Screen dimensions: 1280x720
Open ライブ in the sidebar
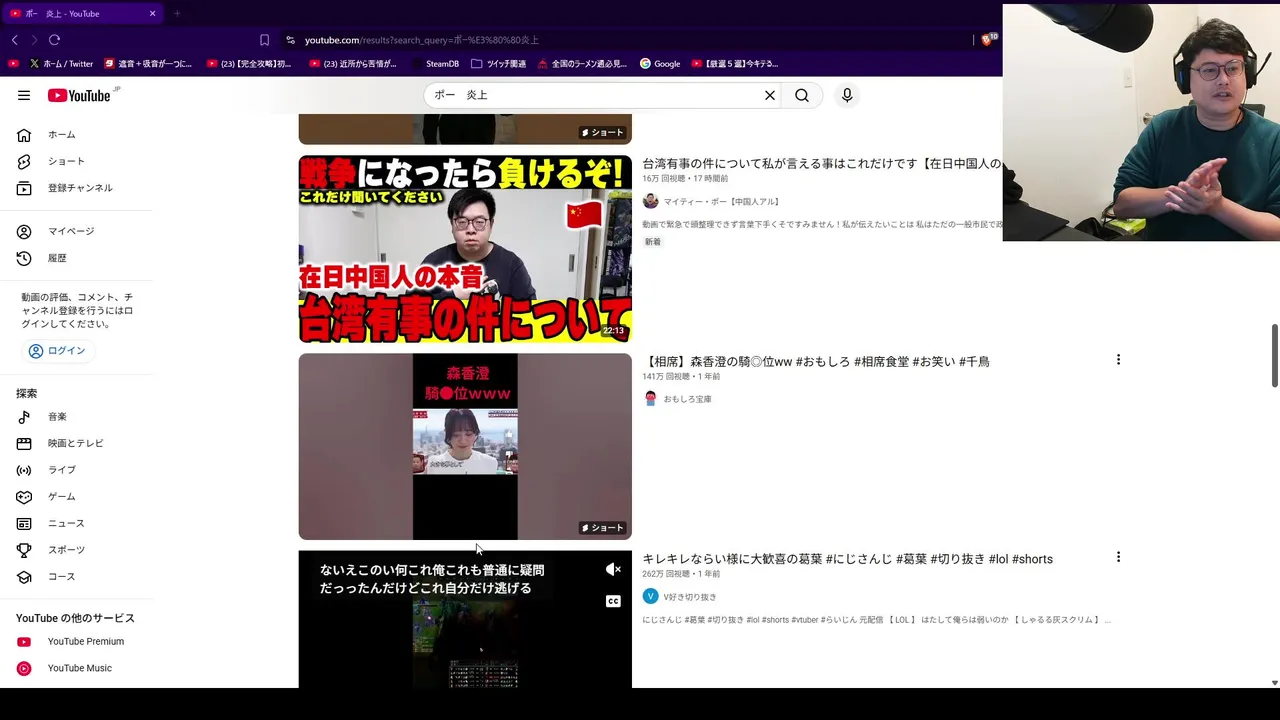77,470
